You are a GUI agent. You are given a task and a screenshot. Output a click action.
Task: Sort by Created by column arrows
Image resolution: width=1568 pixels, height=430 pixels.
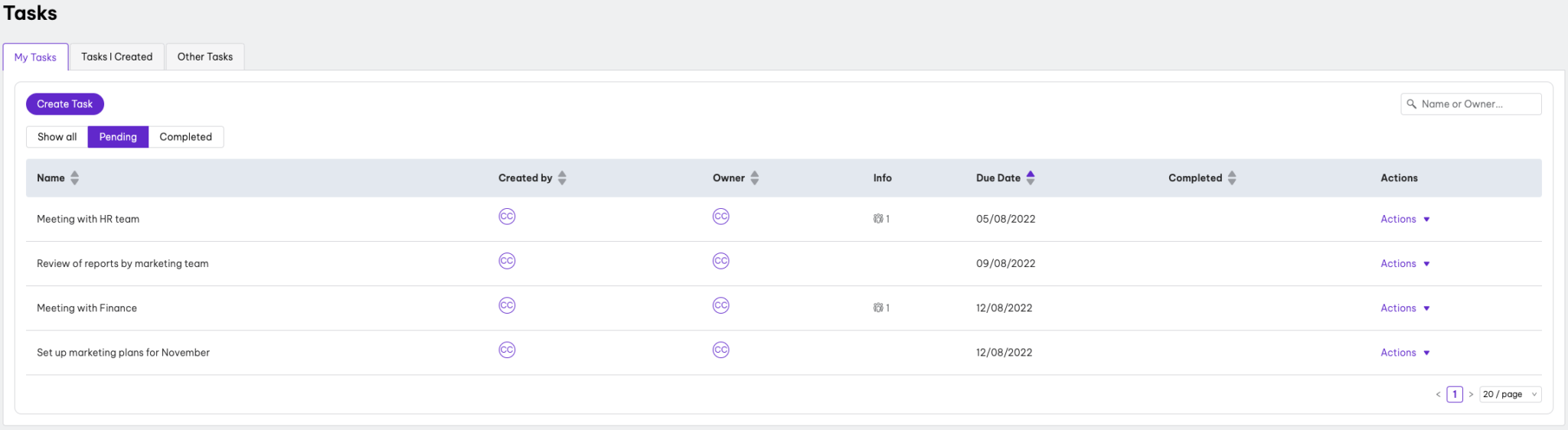tap(562, 178)
